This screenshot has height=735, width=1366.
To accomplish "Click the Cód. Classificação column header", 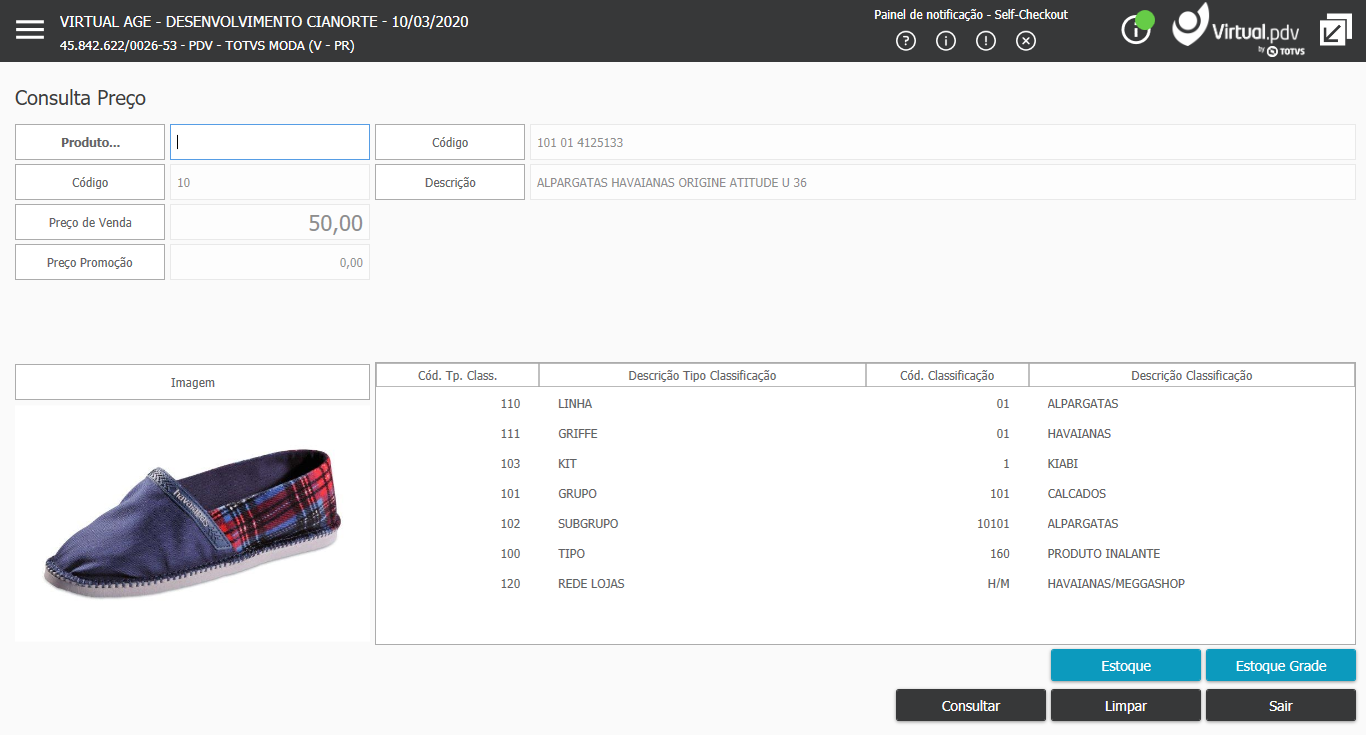I will click(947, 376).
